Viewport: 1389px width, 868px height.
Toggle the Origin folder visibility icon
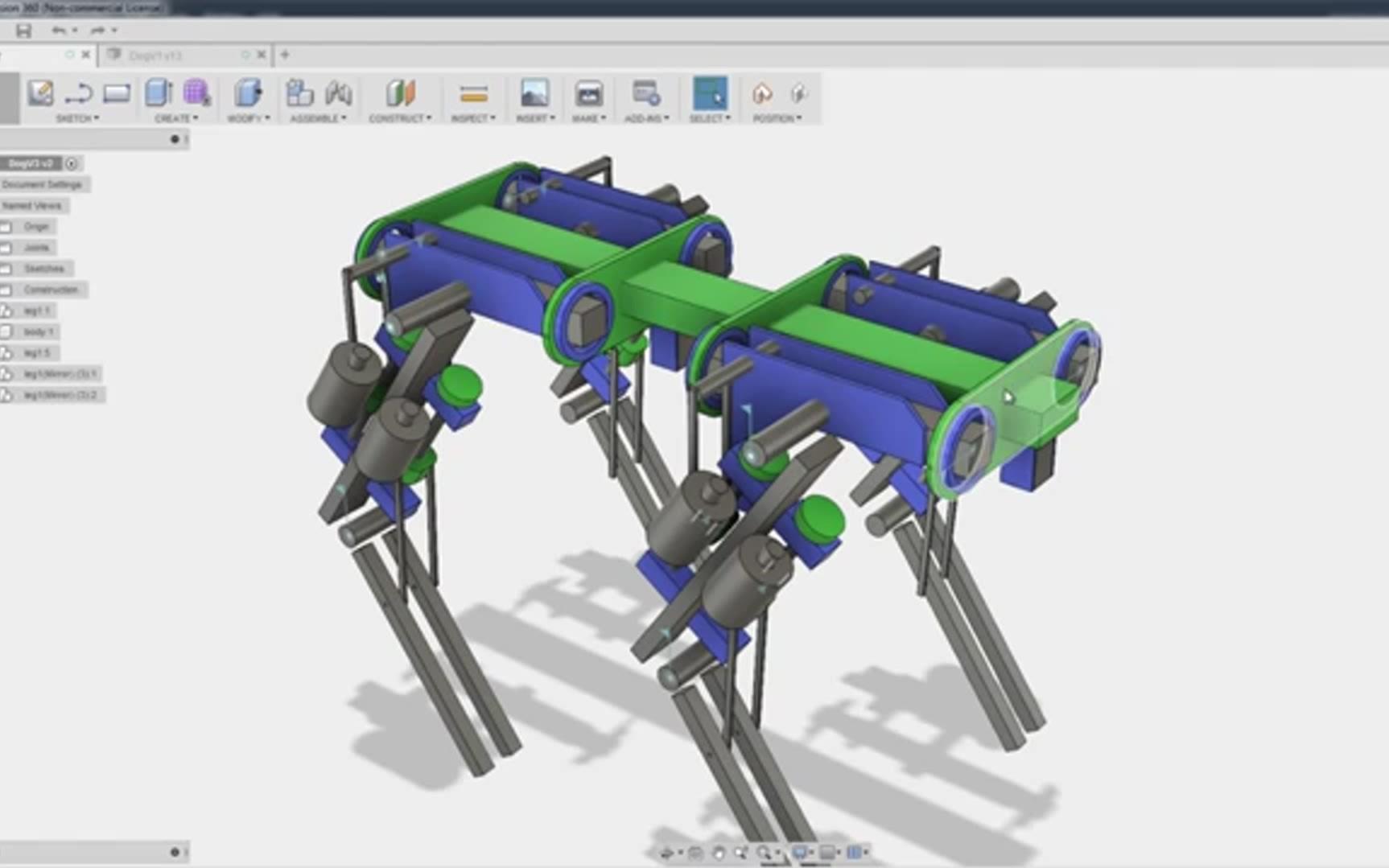(6, 227)
